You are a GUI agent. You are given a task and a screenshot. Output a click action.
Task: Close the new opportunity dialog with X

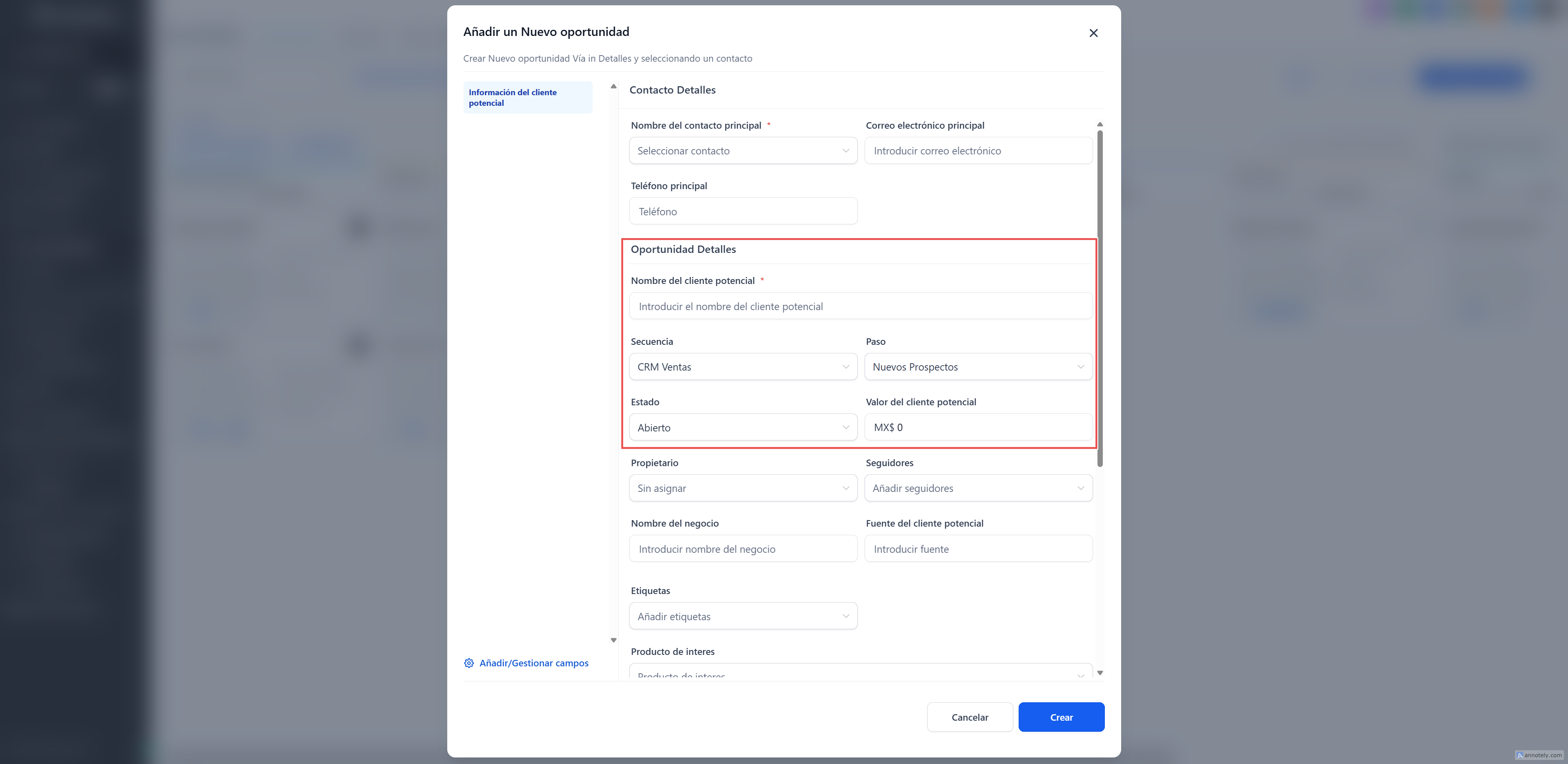pos(1093,33)
